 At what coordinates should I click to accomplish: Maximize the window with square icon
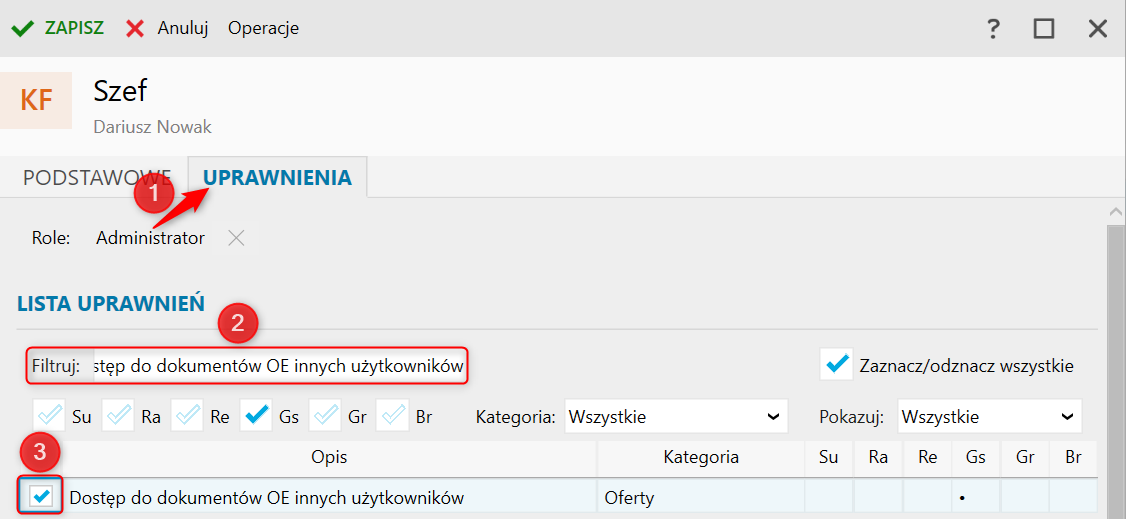coord(1043,29)
